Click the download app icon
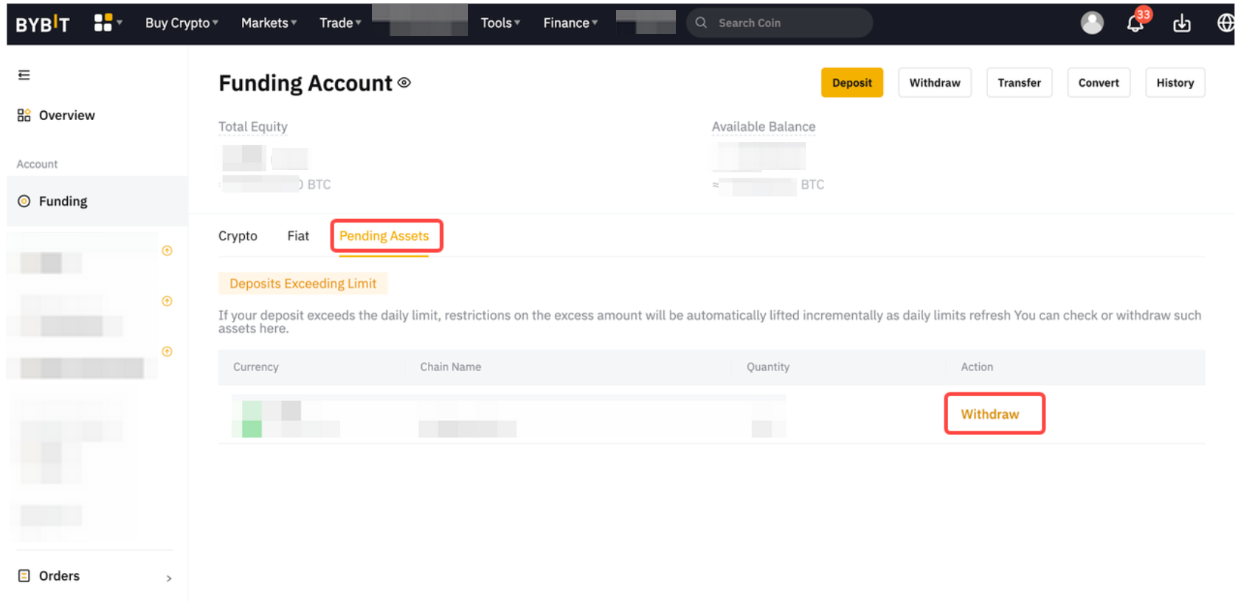 tap(1182, 23)
